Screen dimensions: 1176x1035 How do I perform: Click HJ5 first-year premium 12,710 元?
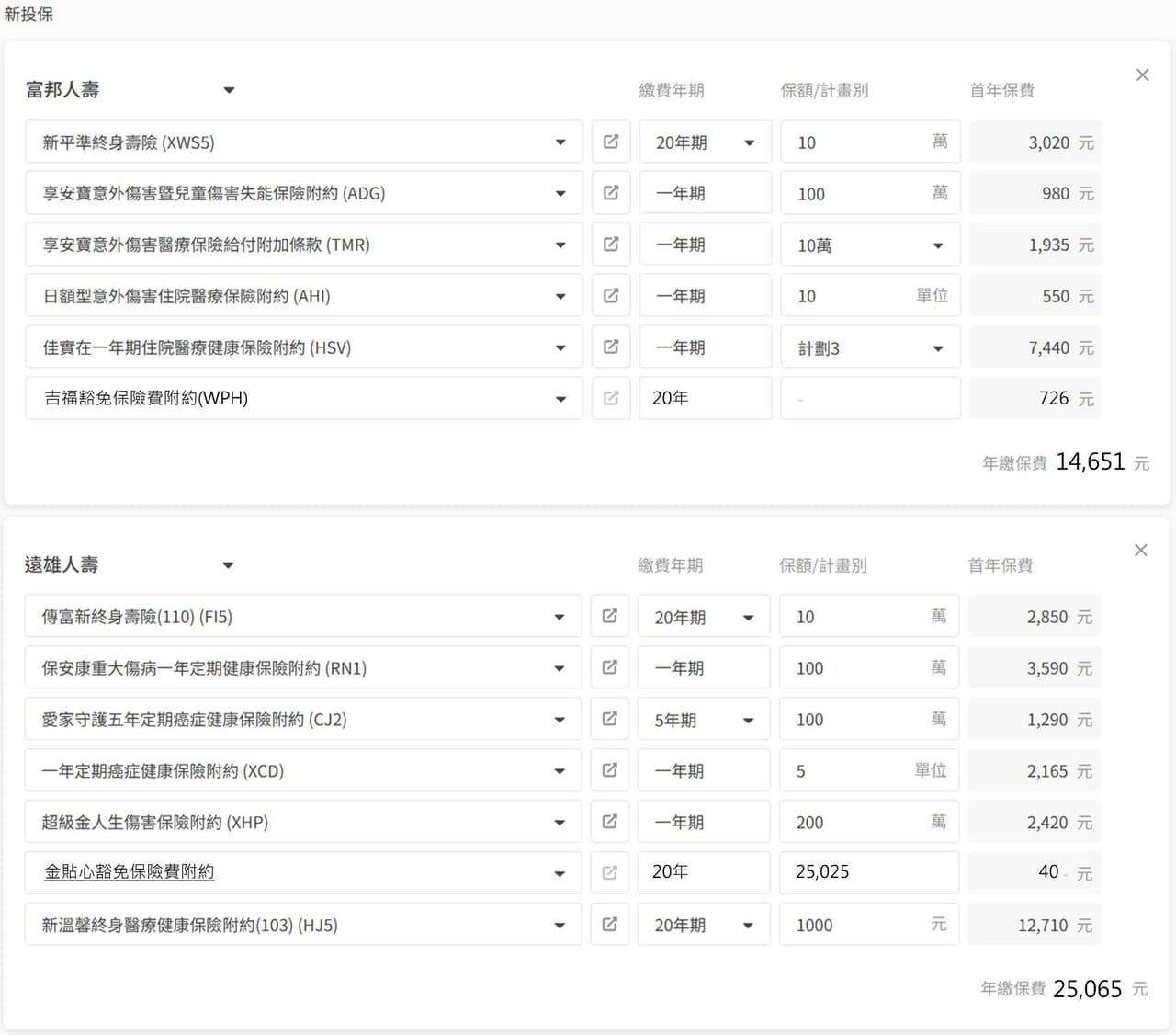coord(1035,925)
